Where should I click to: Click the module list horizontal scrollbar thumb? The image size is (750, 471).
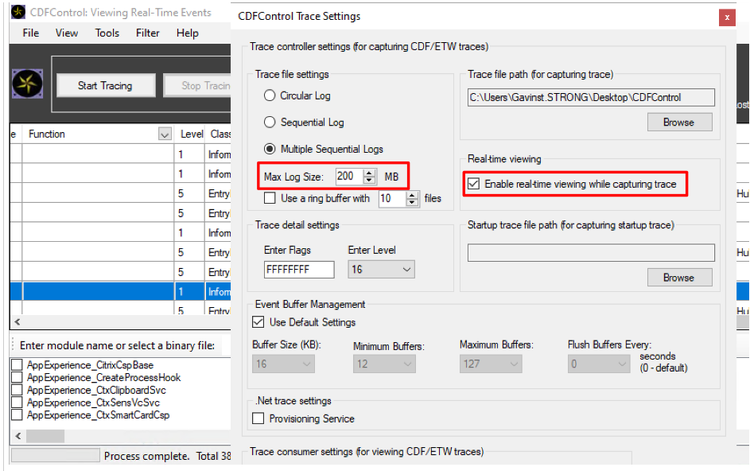point(45,436)
